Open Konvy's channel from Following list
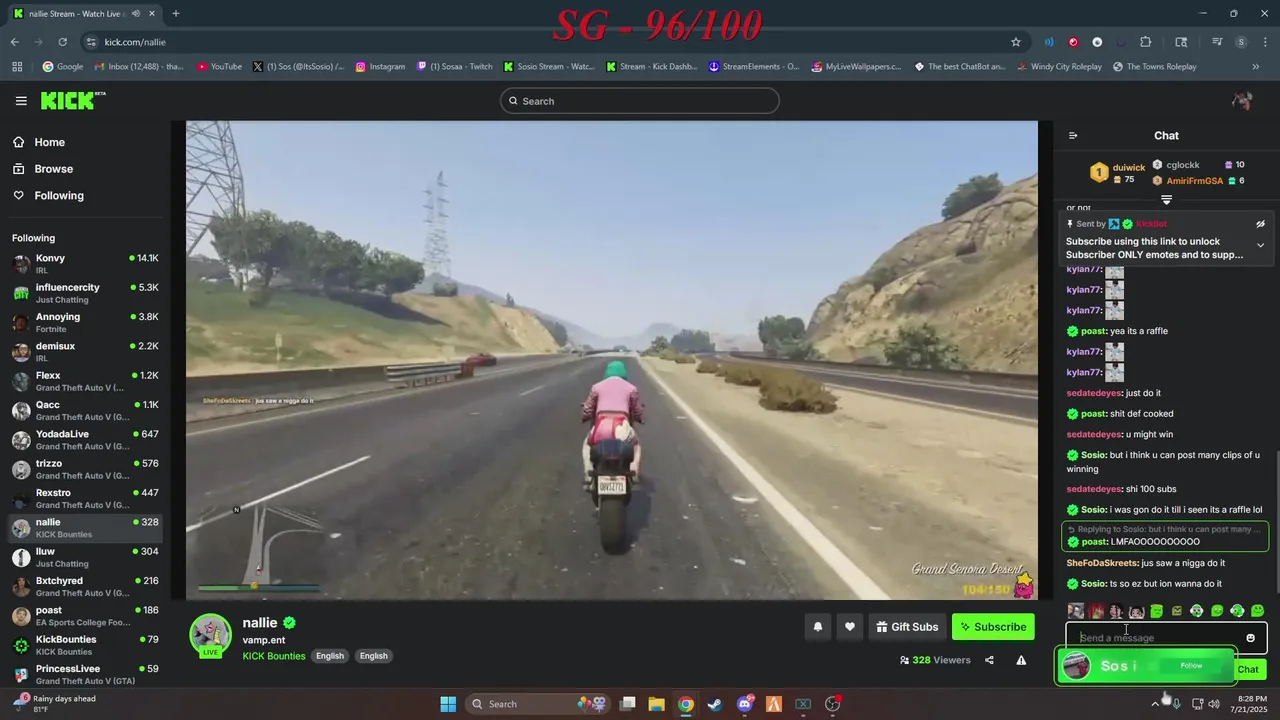This screenshot has width=1280, height=720. pyautogui.click(x=84, y=264)
